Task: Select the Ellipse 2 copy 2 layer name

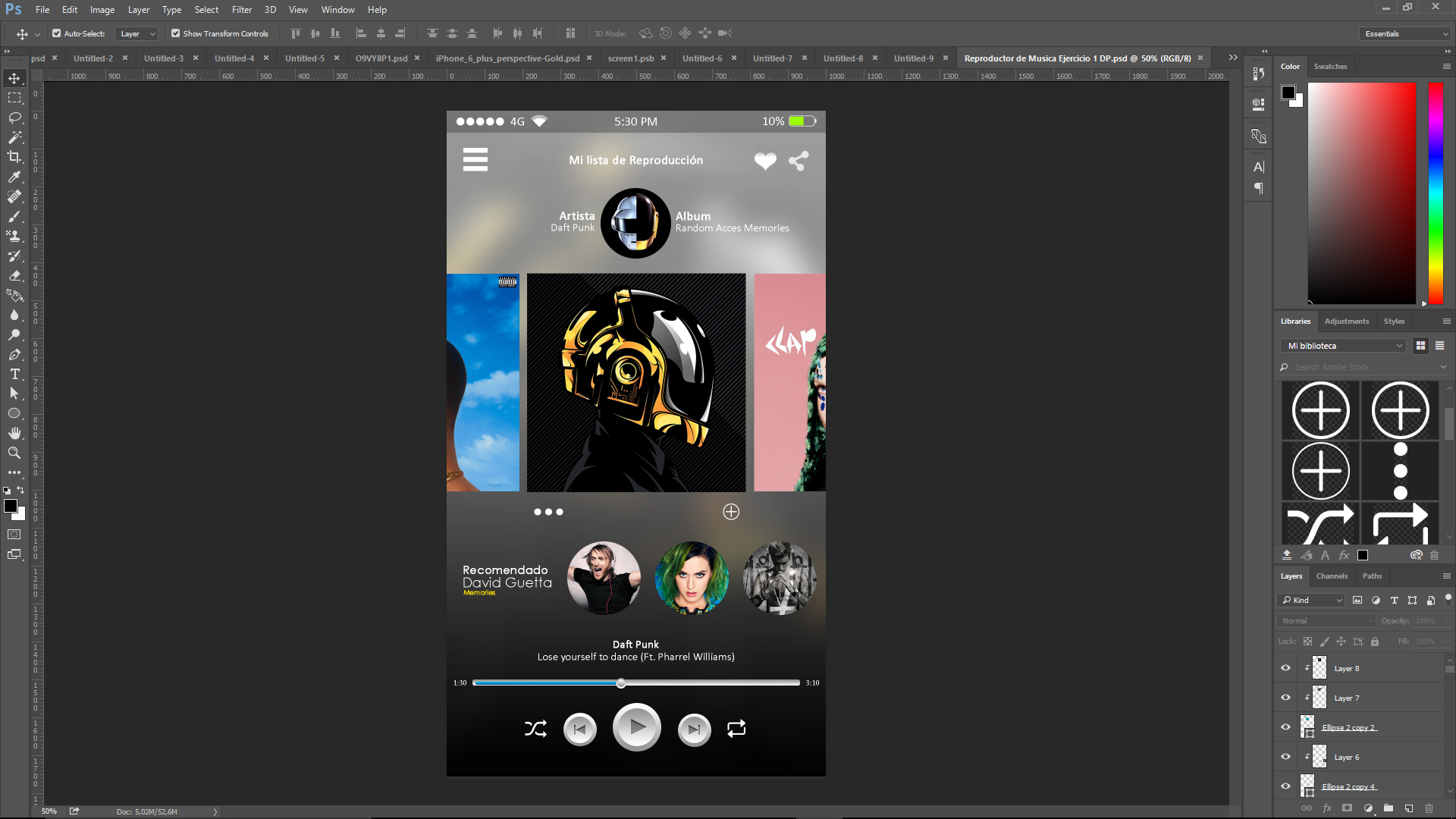Action: 1349,728
